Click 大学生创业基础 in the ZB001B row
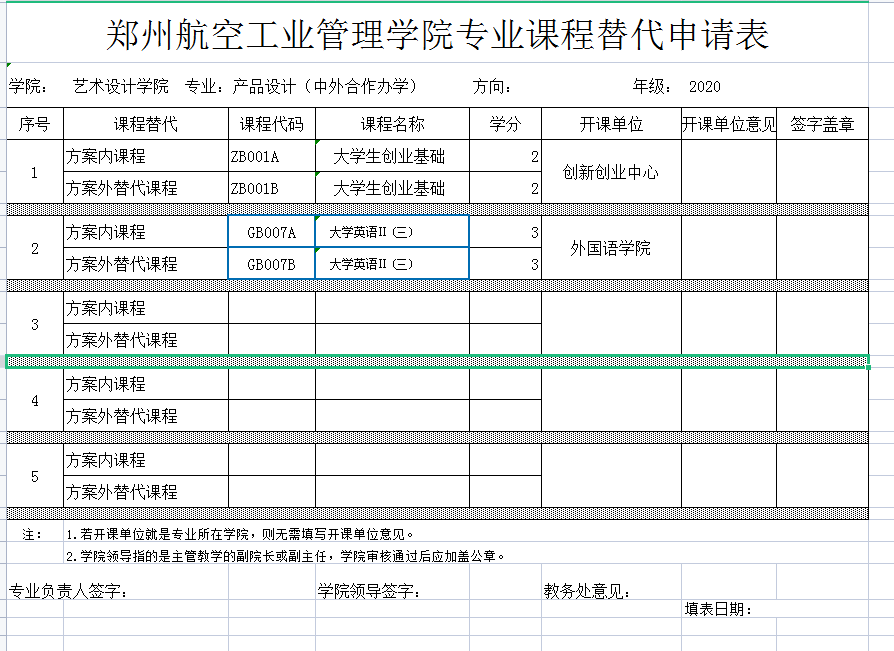This screenshot has width=894, height=651. [x=392, y=188]
